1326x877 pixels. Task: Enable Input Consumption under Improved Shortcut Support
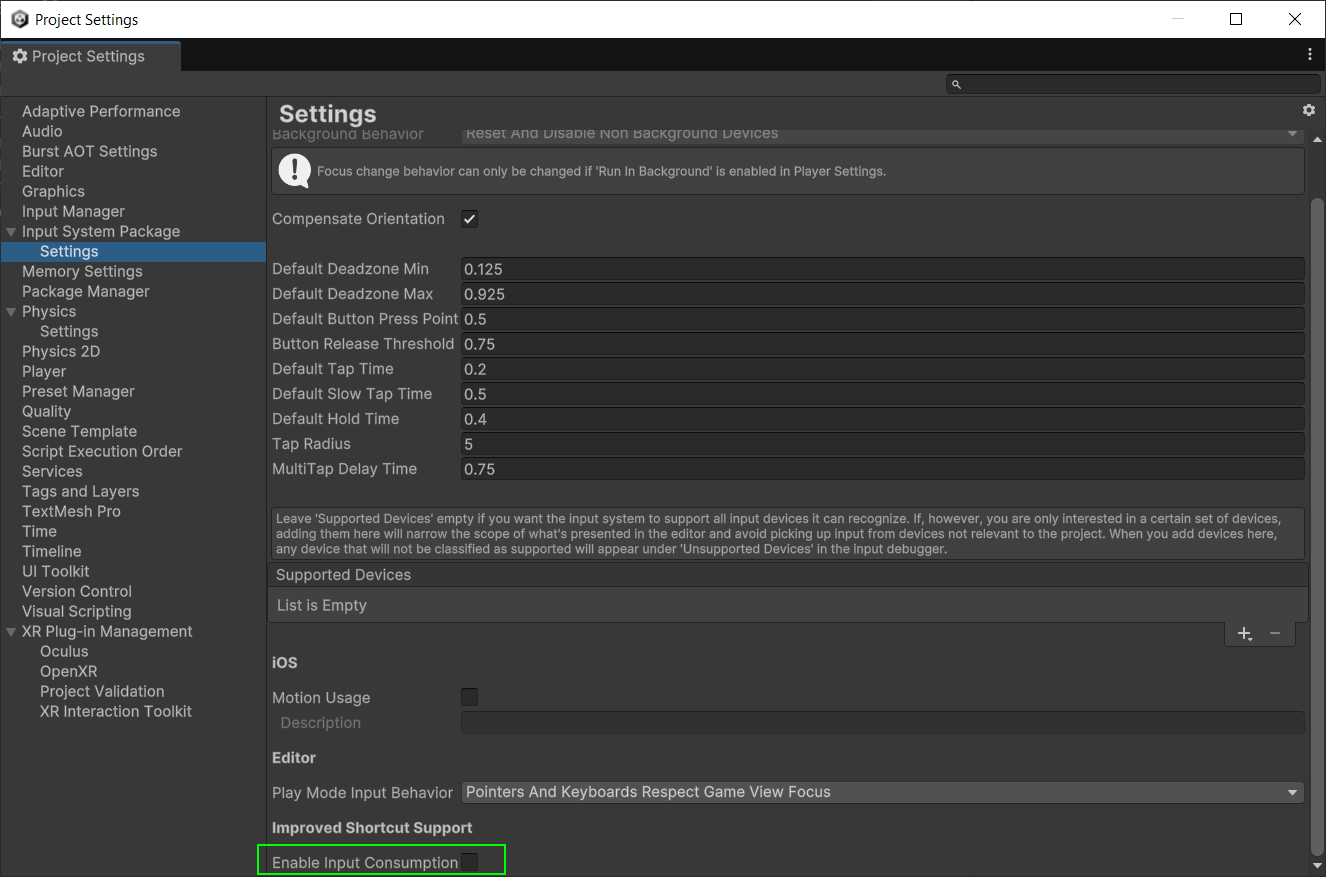tap(470, 861)
